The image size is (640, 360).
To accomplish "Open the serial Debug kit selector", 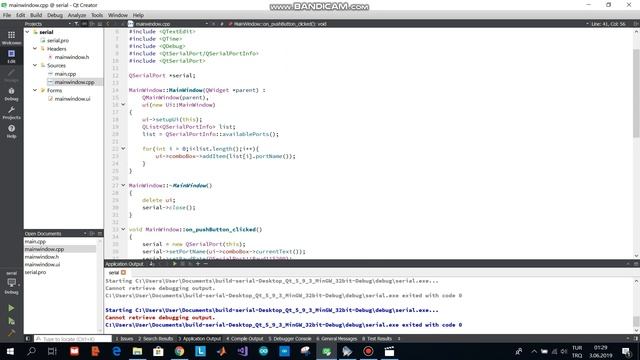I will (x=11, y=282).
